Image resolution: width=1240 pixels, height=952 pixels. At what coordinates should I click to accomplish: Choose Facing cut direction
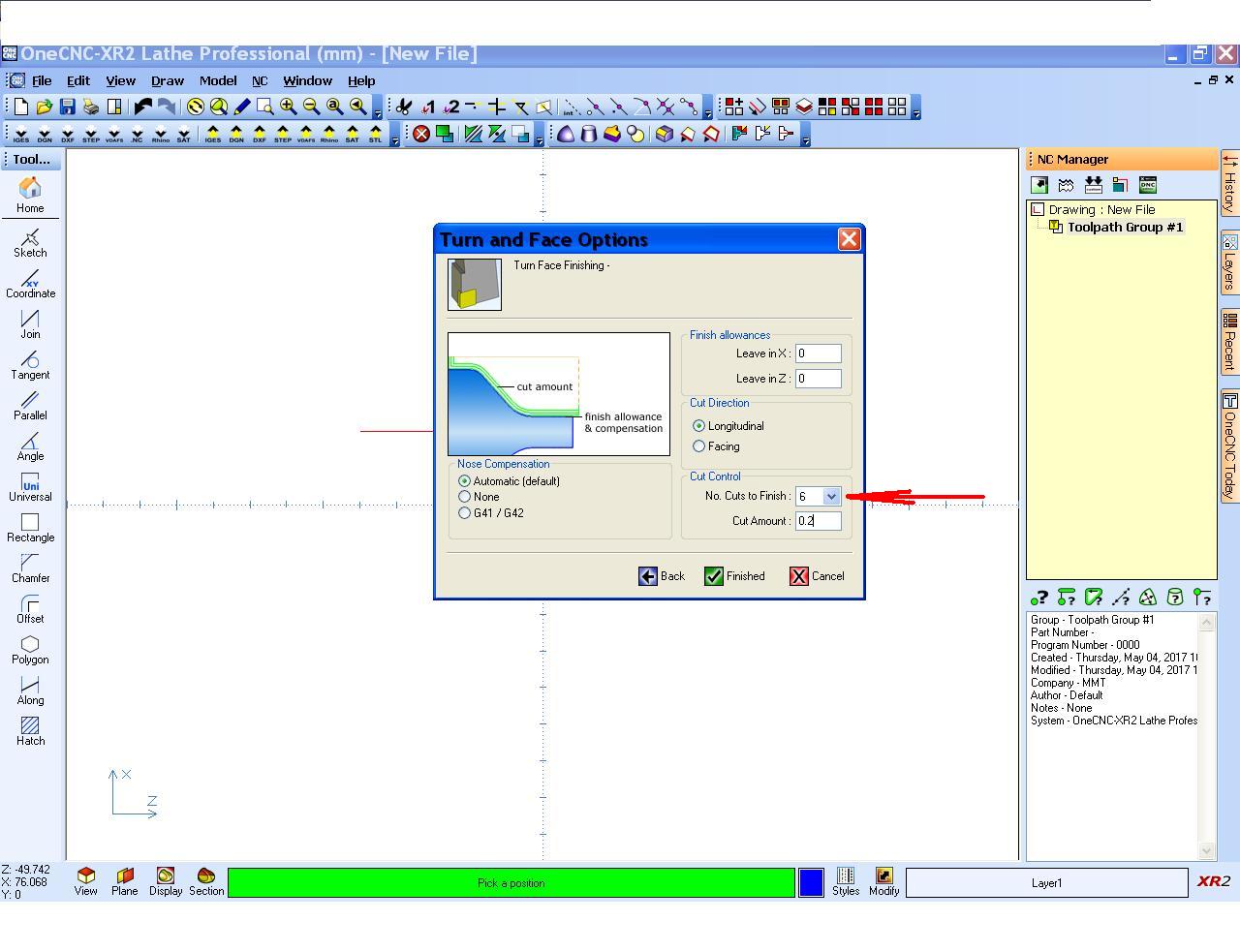[699, 446]
